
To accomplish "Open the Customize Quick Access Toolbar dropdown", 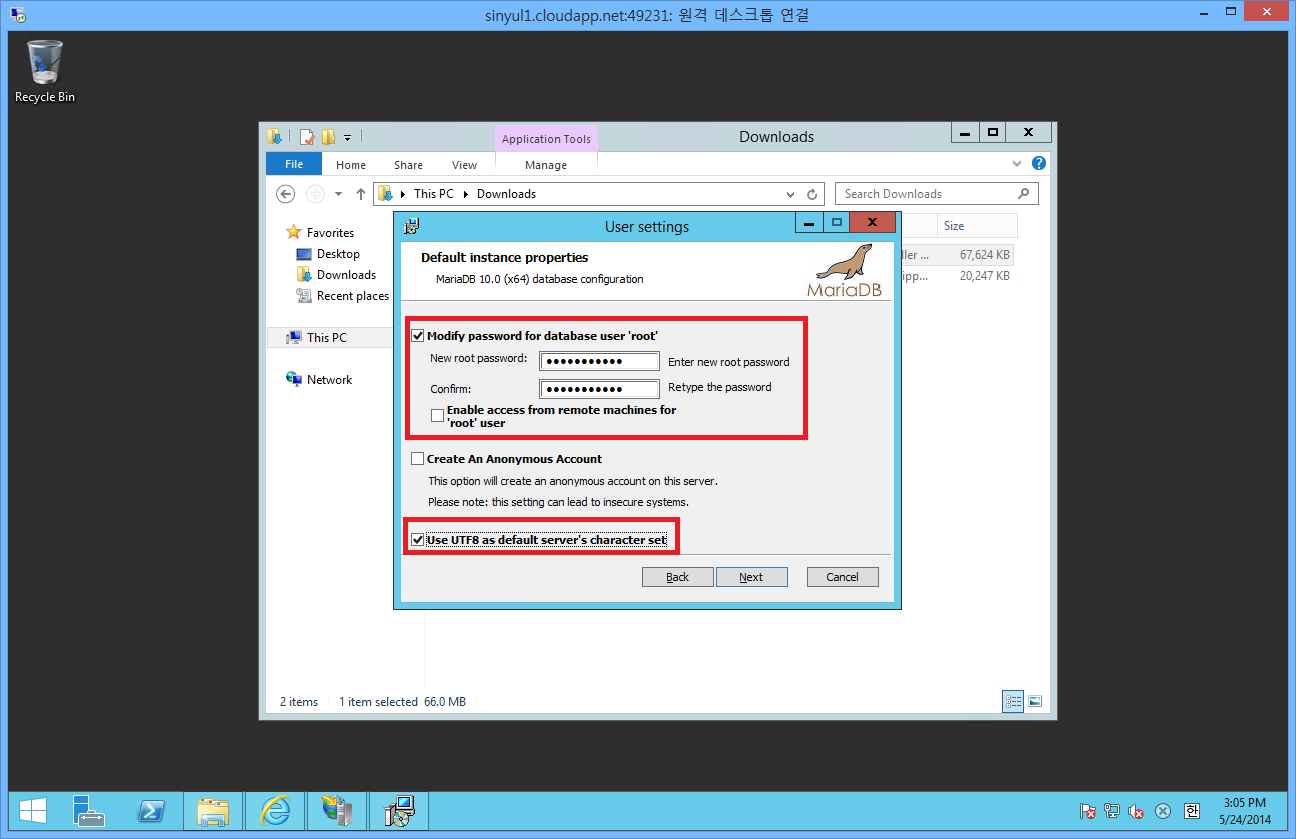I will pos(348,137).
